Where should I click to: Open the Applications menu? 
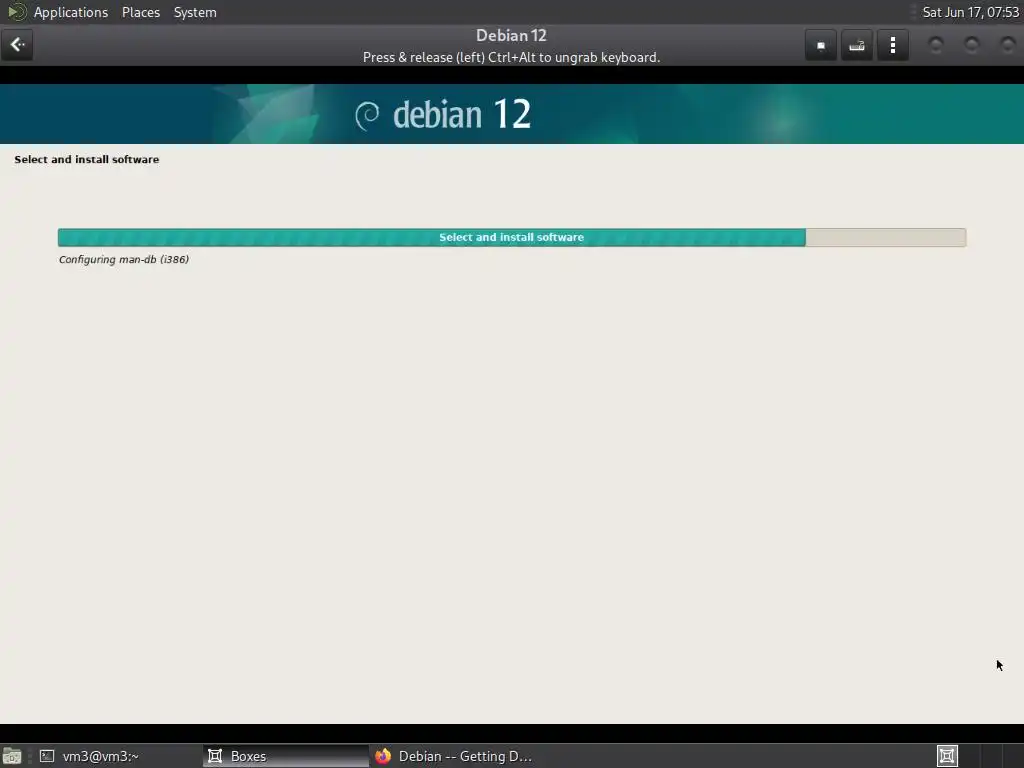coord(71,12)
